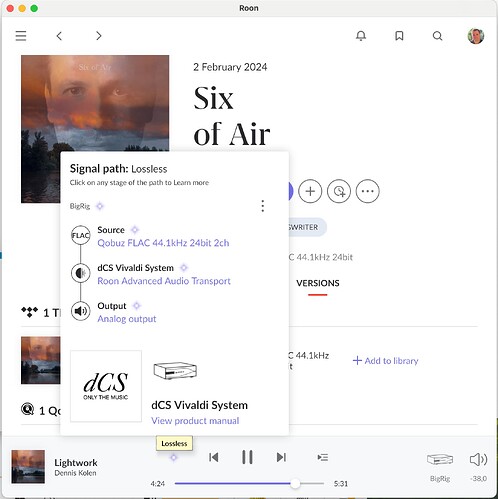Click the lossless star next to Source
498x499 pixels.
click(x=135, y=230)
